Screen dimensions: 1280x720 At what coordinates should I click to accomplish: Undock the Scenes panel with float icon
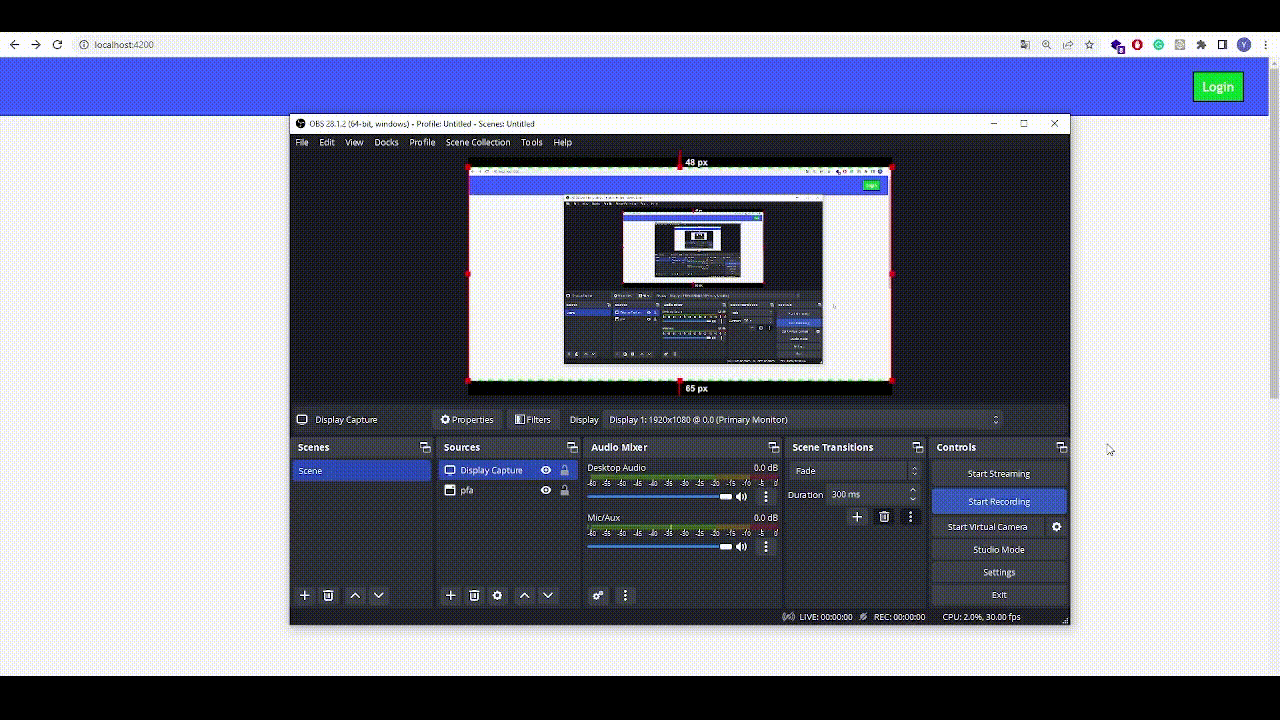425,447
